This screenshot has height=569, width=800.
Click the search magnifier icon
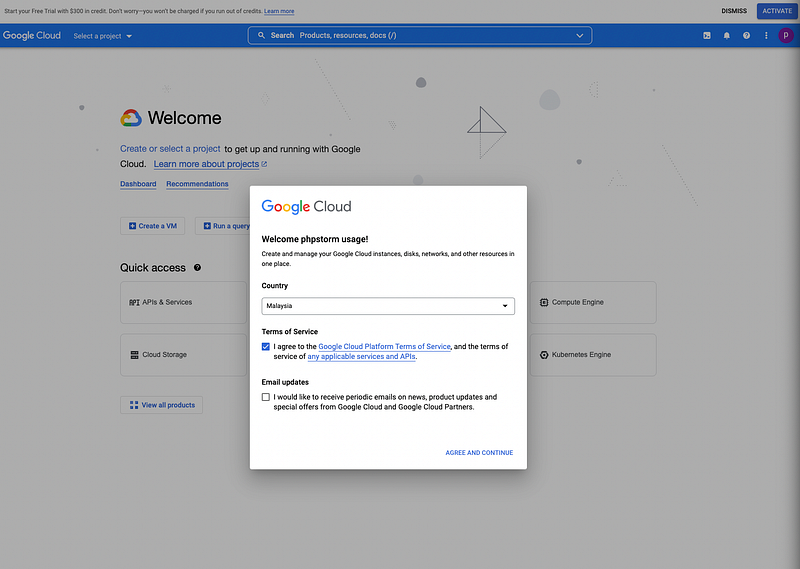tap(261, 35)
